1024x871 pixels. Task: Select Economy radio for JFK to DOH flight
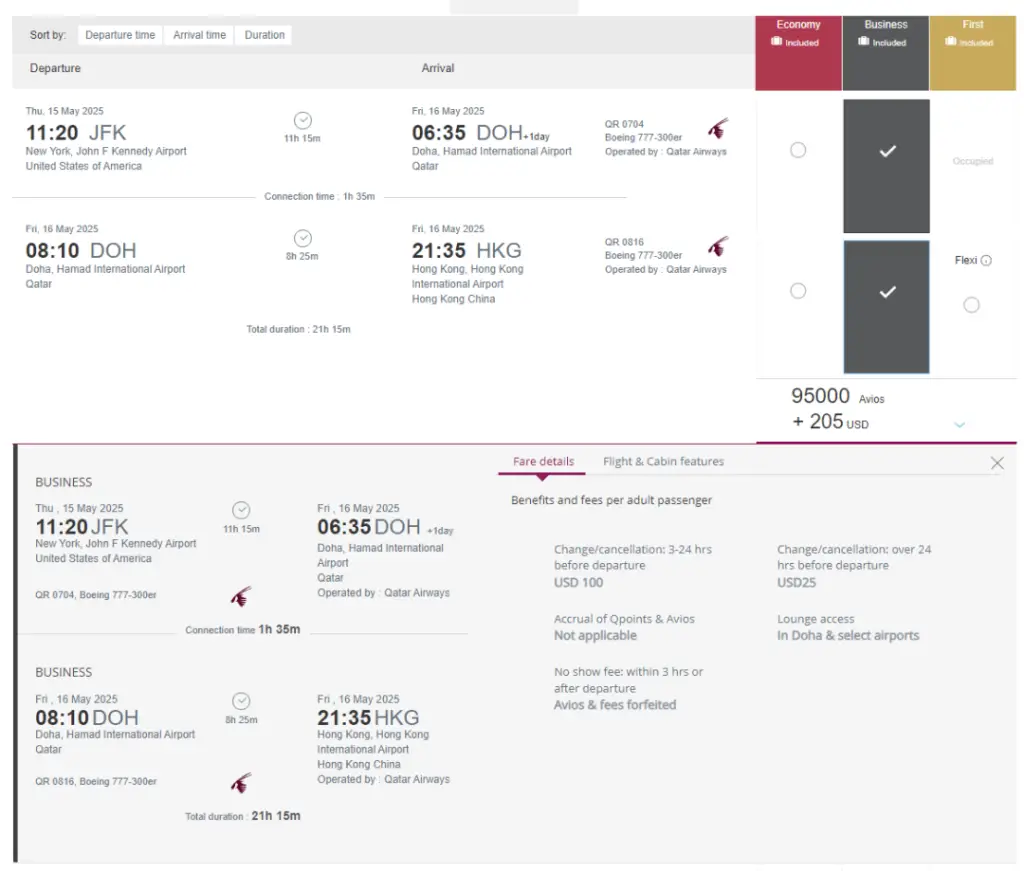[798, 150]
